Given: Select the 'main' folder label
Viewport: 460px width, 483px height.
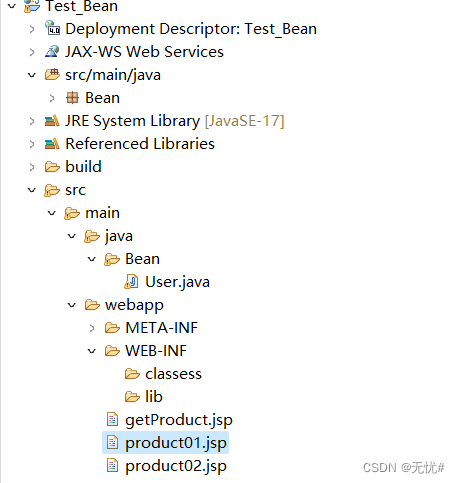Looking at the screenshot, I should click(103, 213).
